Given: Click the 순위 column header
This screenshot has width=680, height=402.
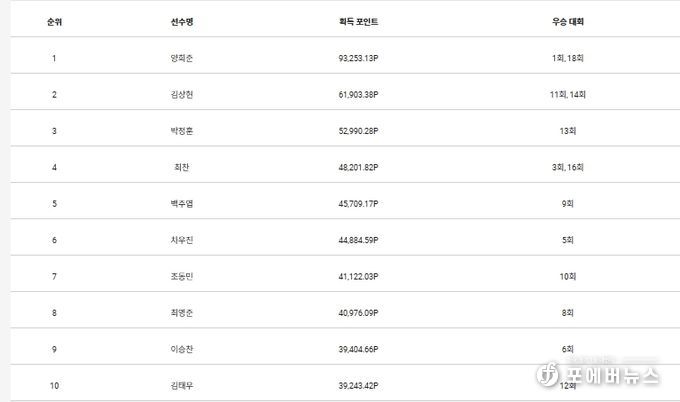Looking at the screenshot, I should tap(54, 22).
